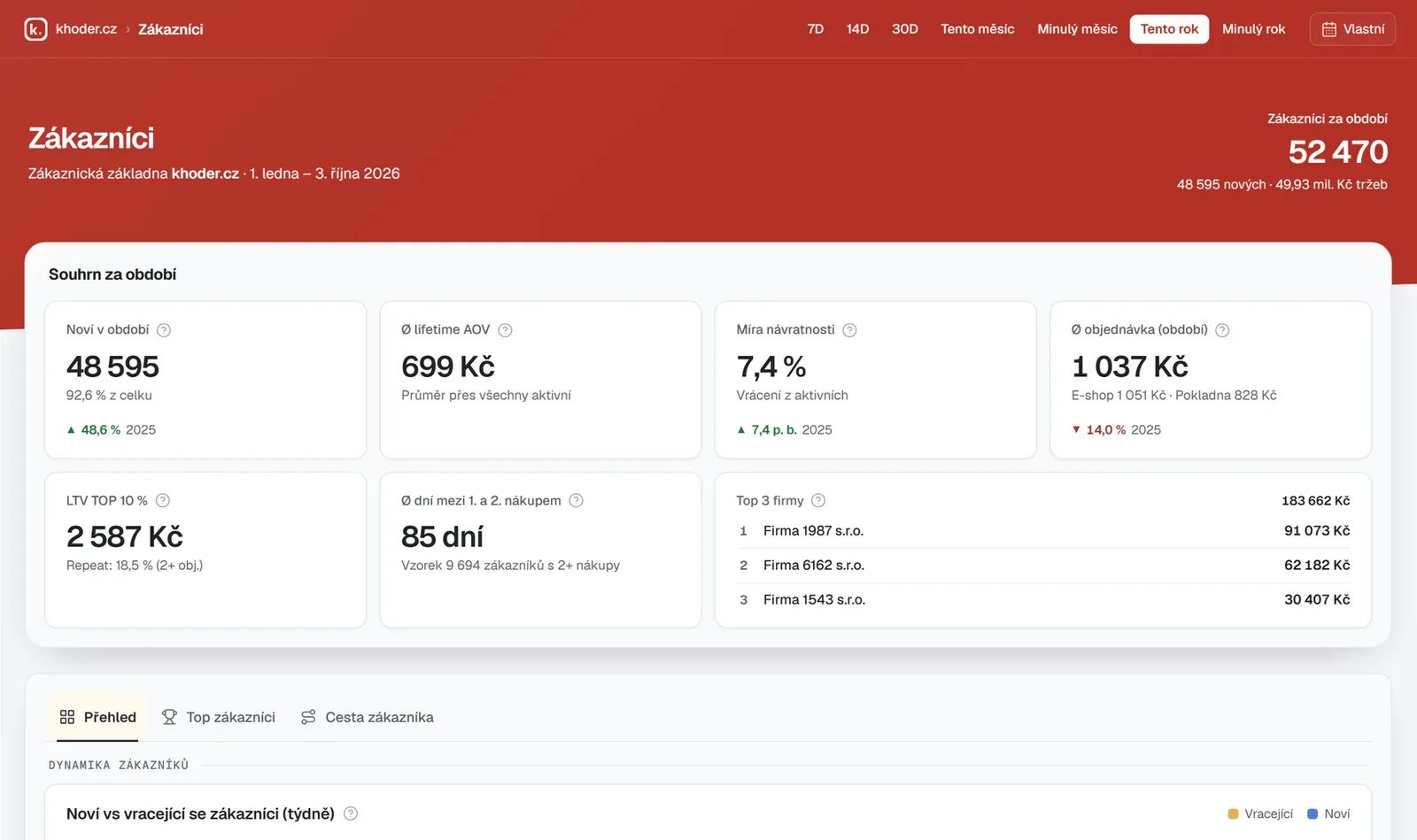Click the khoder.cz logo icon
1417x840 pixels.
coord(35,29)
